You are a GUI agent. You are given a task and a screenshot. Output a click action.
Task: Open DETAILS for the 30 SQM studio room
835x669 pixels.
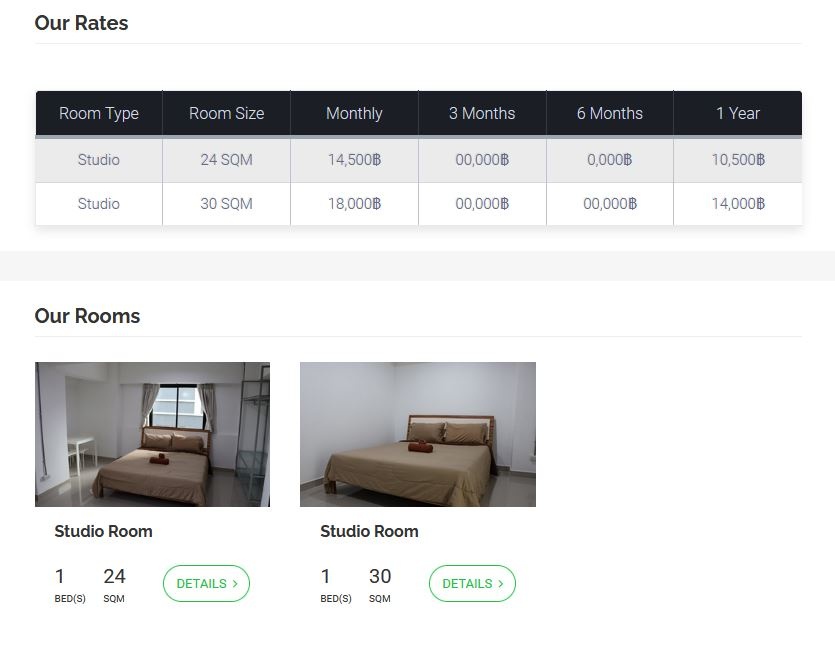click(472, 583)
